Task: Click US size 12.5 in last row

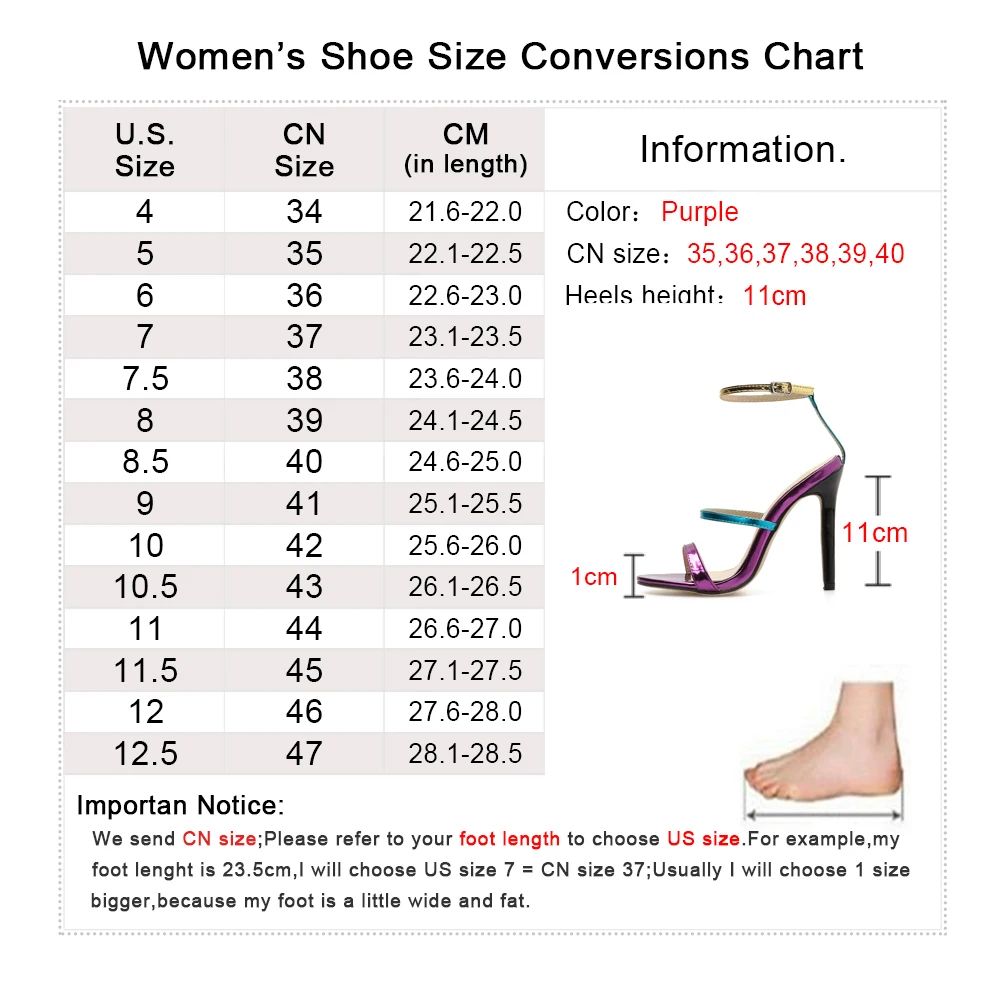Action: point(145,754)
